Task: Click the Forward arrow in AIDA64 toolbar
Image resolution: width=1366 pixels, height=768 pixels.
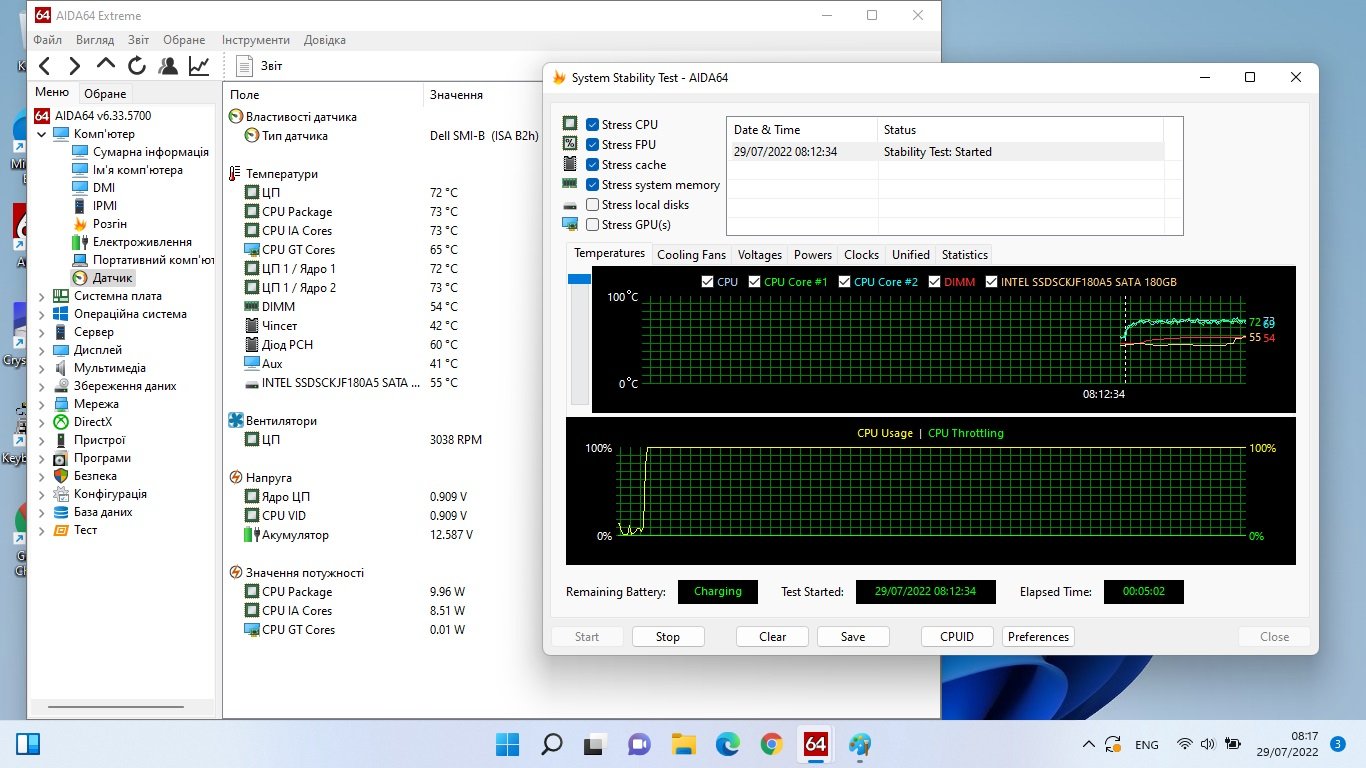Action: click(75, 66)
